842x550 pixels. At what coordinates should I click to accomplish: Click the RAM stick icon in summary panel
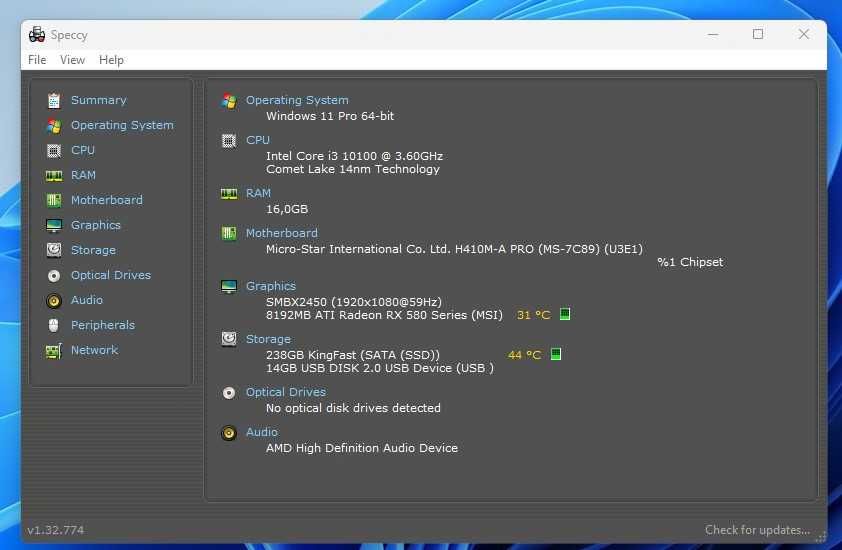pos(229,194)
